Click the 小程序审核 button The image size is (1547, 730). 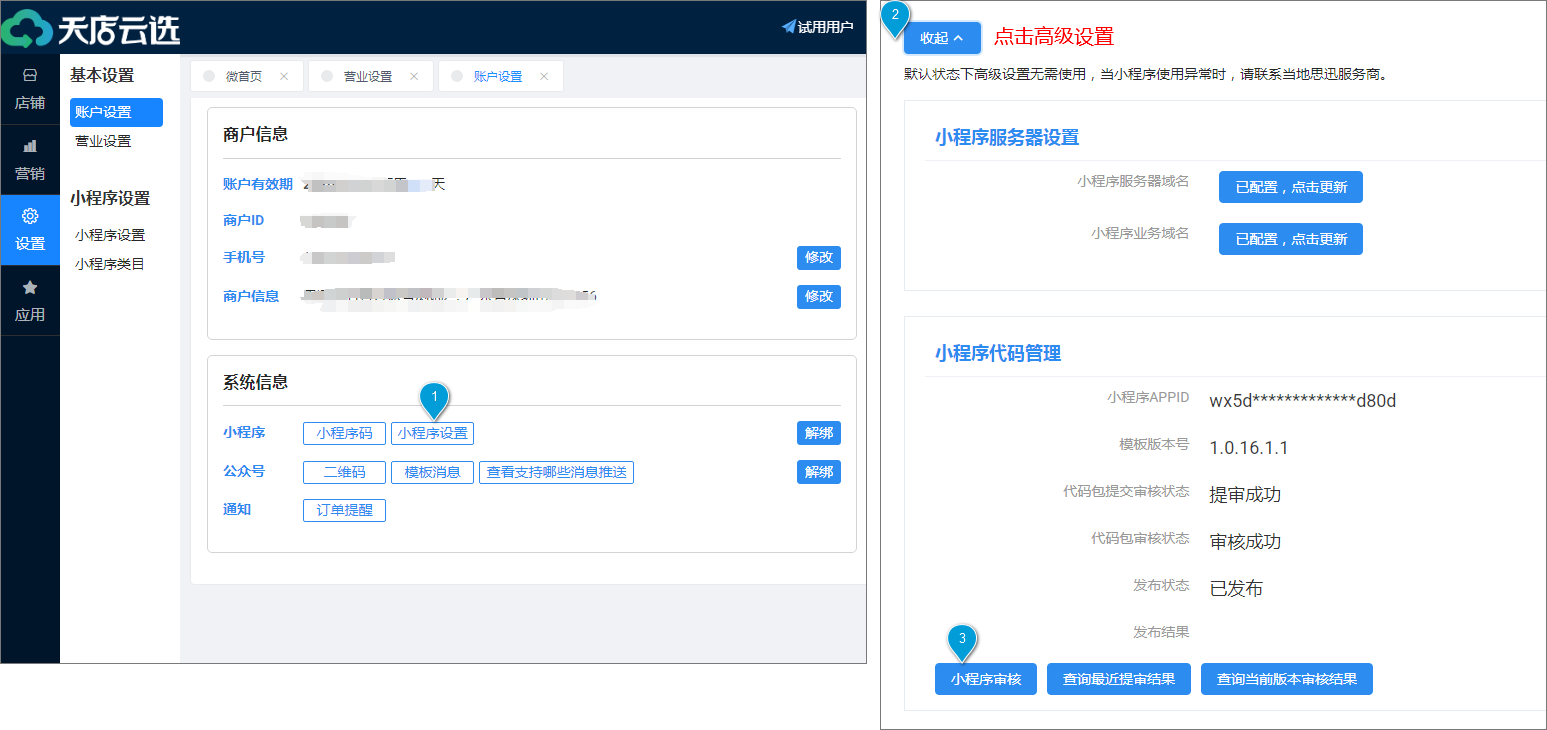[986, 679]
